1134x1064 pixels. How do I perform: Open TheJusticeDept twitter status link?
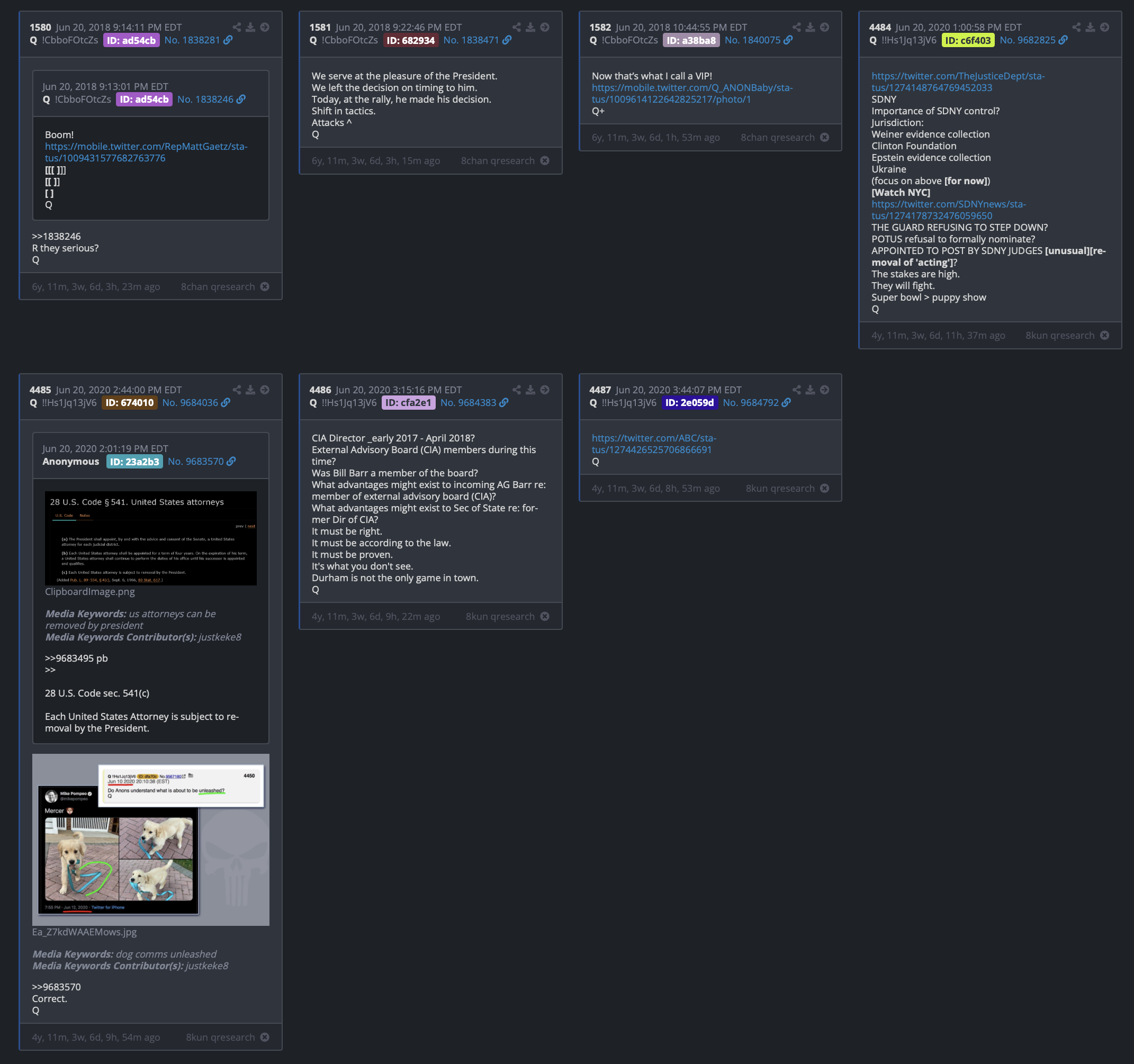pyautogui.click(x=958, y=82)
